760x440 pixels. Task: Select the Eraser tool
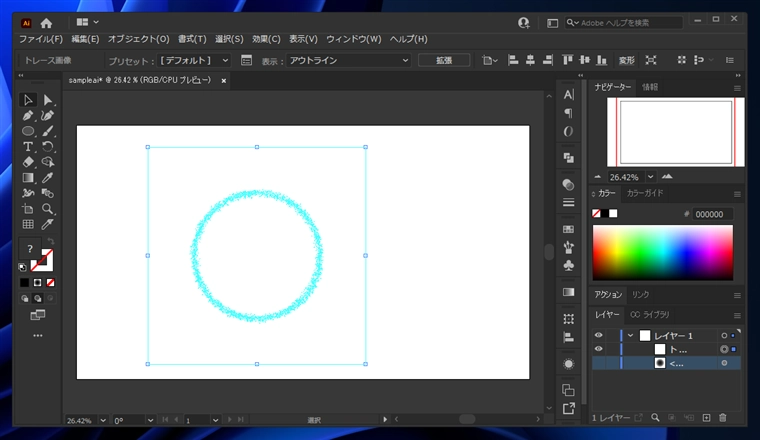click(x=28, y=162)
